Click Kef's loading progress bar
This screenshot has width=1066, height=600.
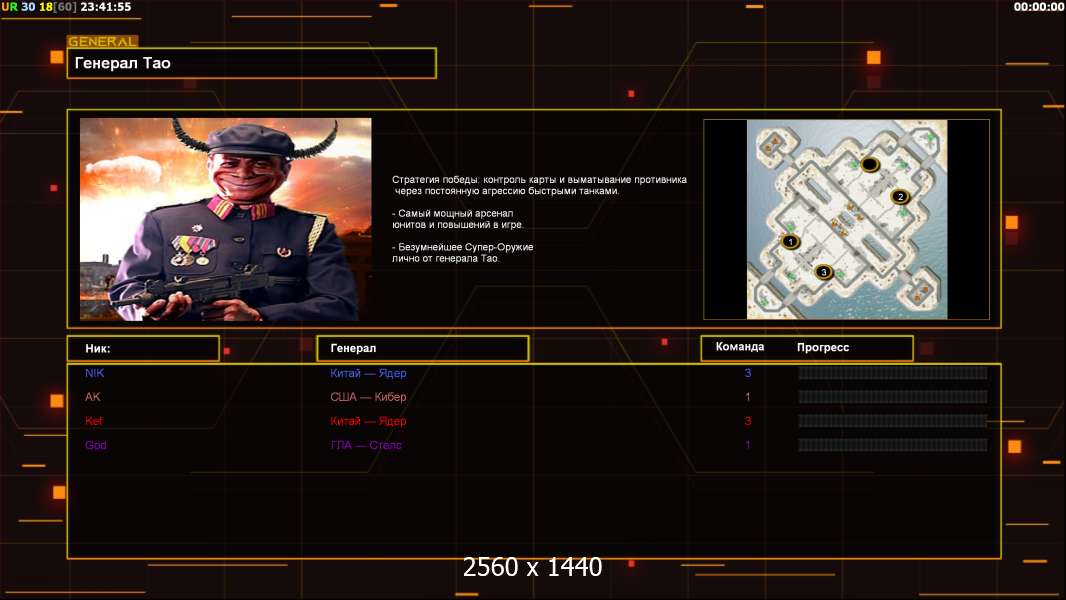point(893,421)
